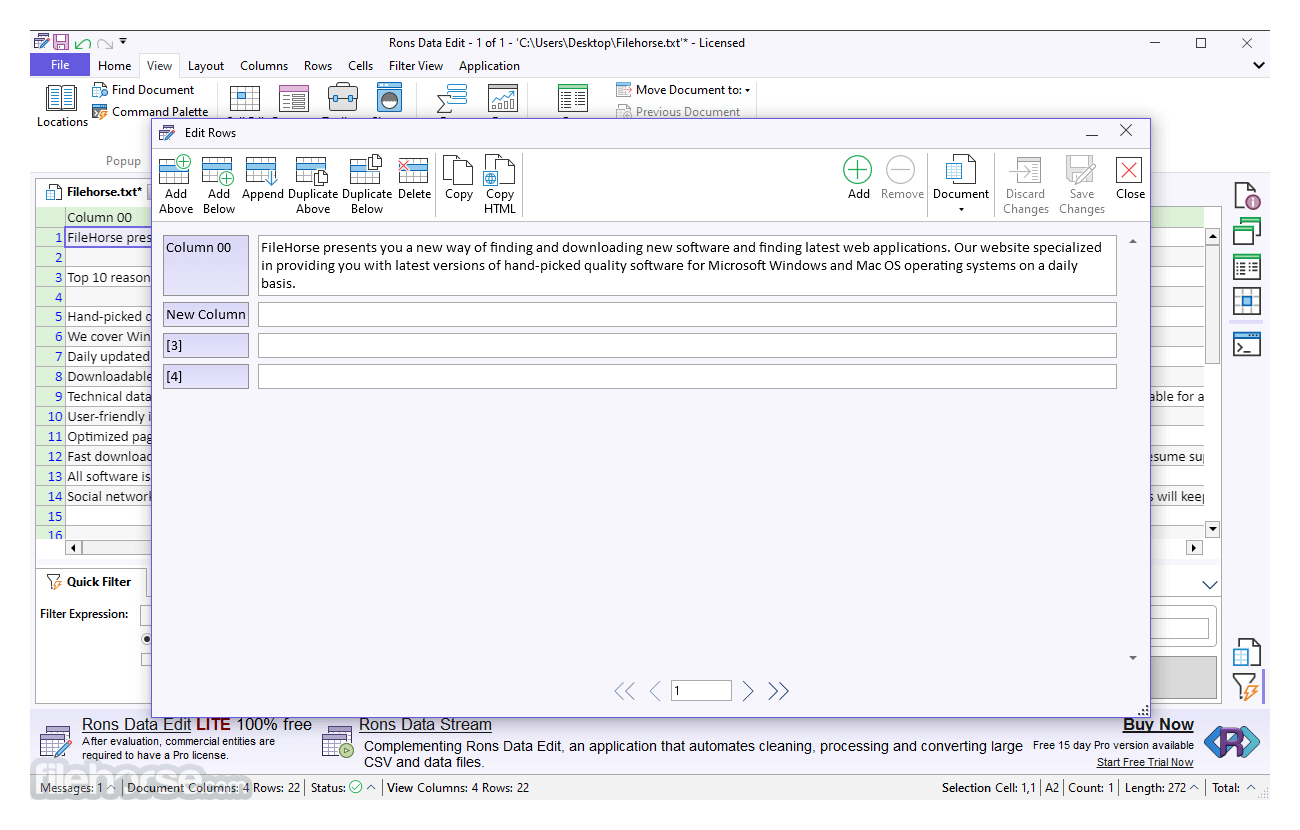1300x830 pixels.
Task: Click the Save icon in the quick access bar
Action: pyautogui.click(x=61, y=42)
